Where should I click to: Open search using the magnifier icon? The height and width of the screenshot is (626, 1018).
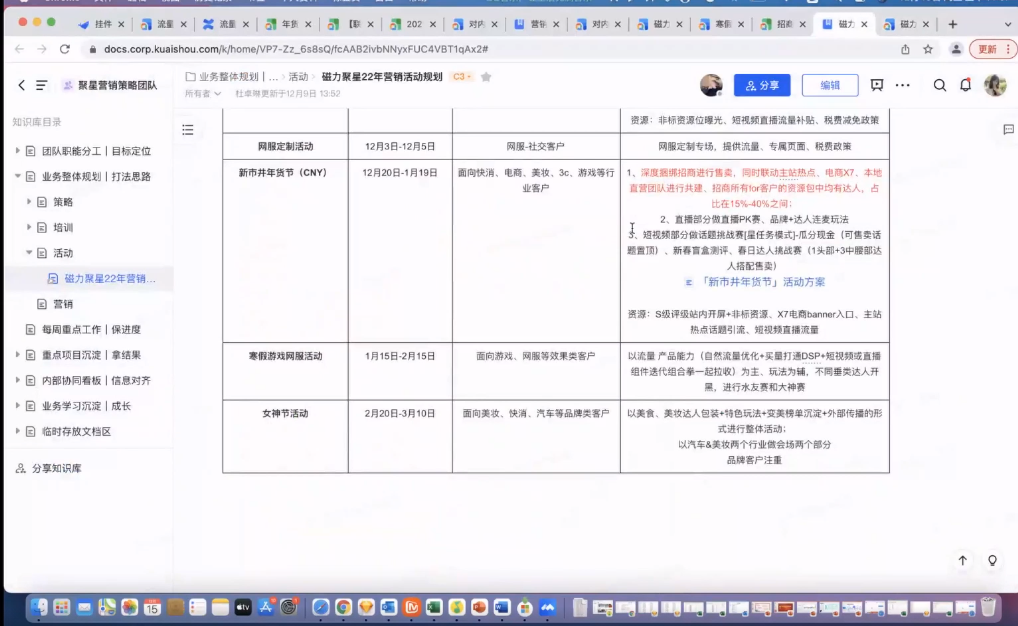[939, 86]
